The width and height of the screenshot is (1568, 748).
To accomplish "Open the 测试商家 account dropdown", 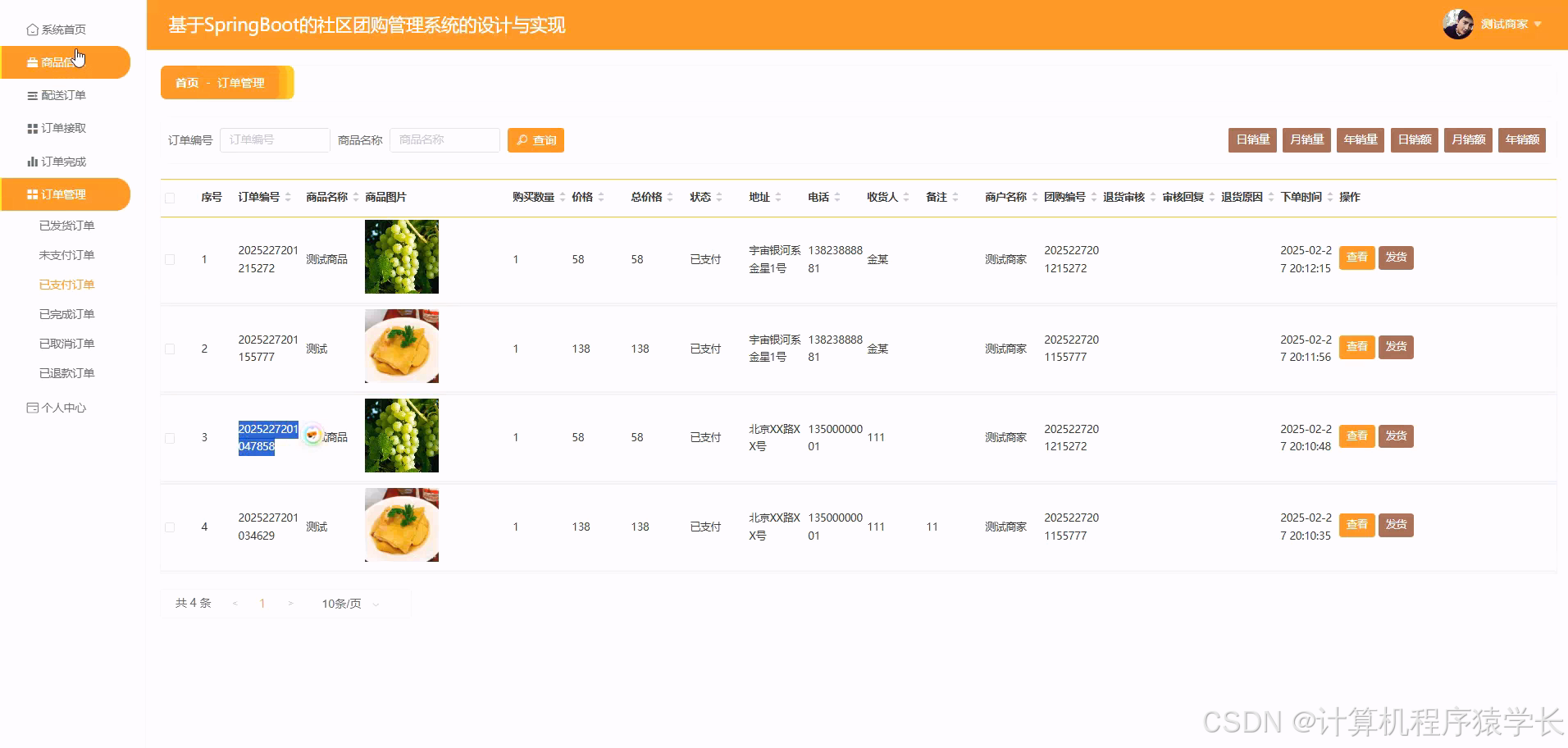I will tap(1511, 24).
